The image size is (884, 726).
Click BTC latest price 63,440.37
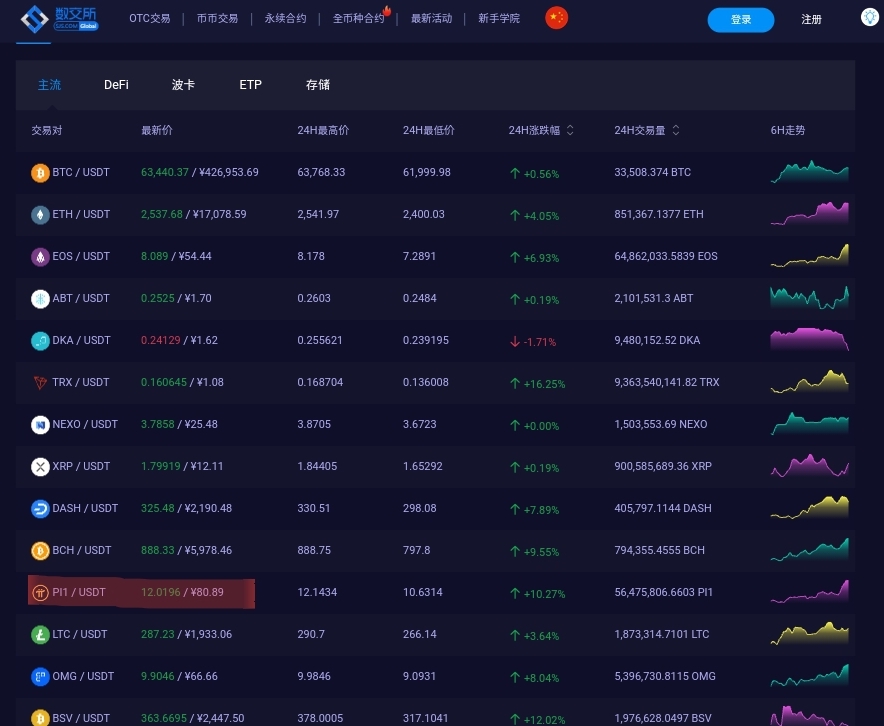click(x=165, y=172)
